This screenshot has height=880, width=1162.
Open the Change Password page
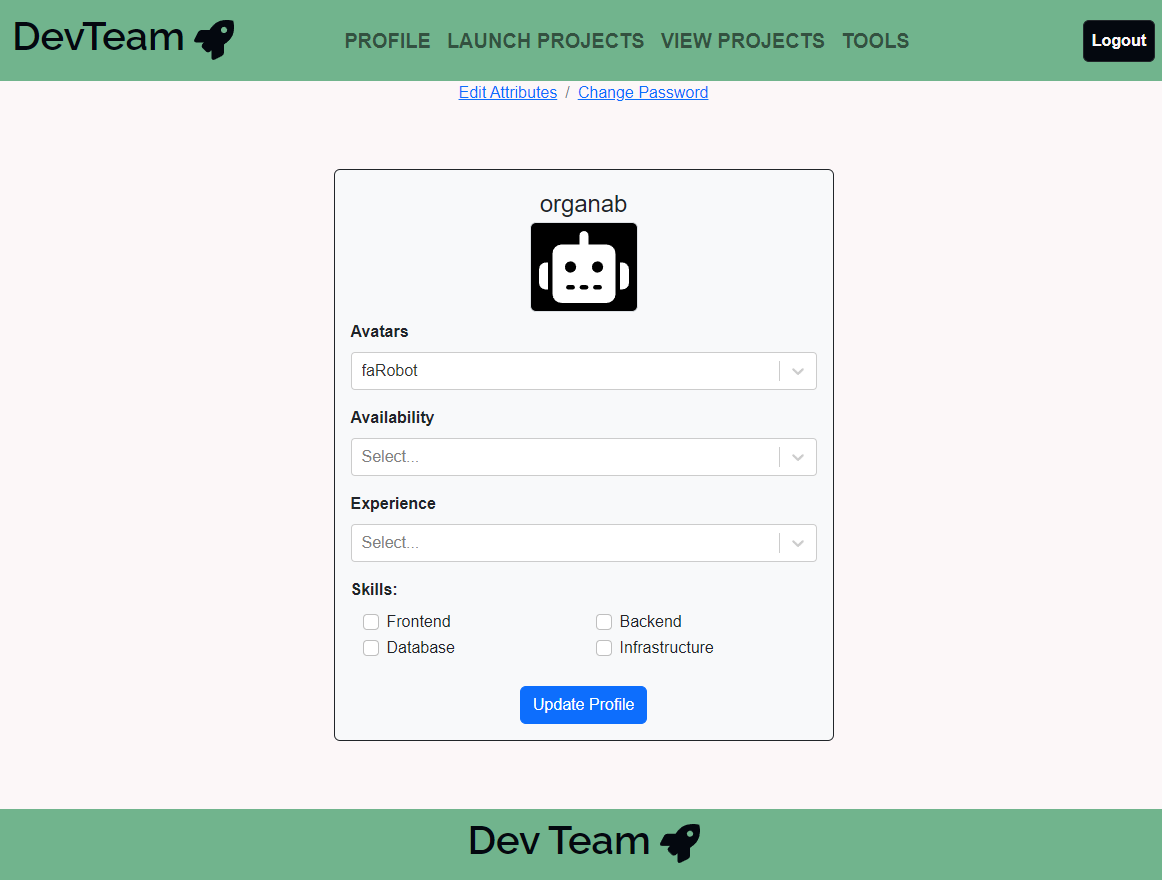coord(643,92)
